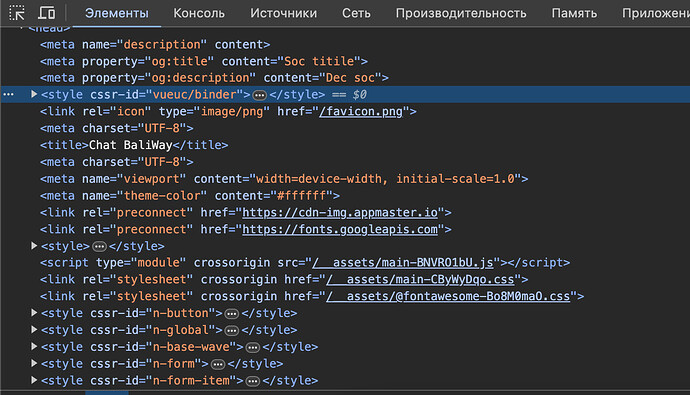Click the "#ffffff" content value
Screen dimensions: 690x395
[301, 196]
